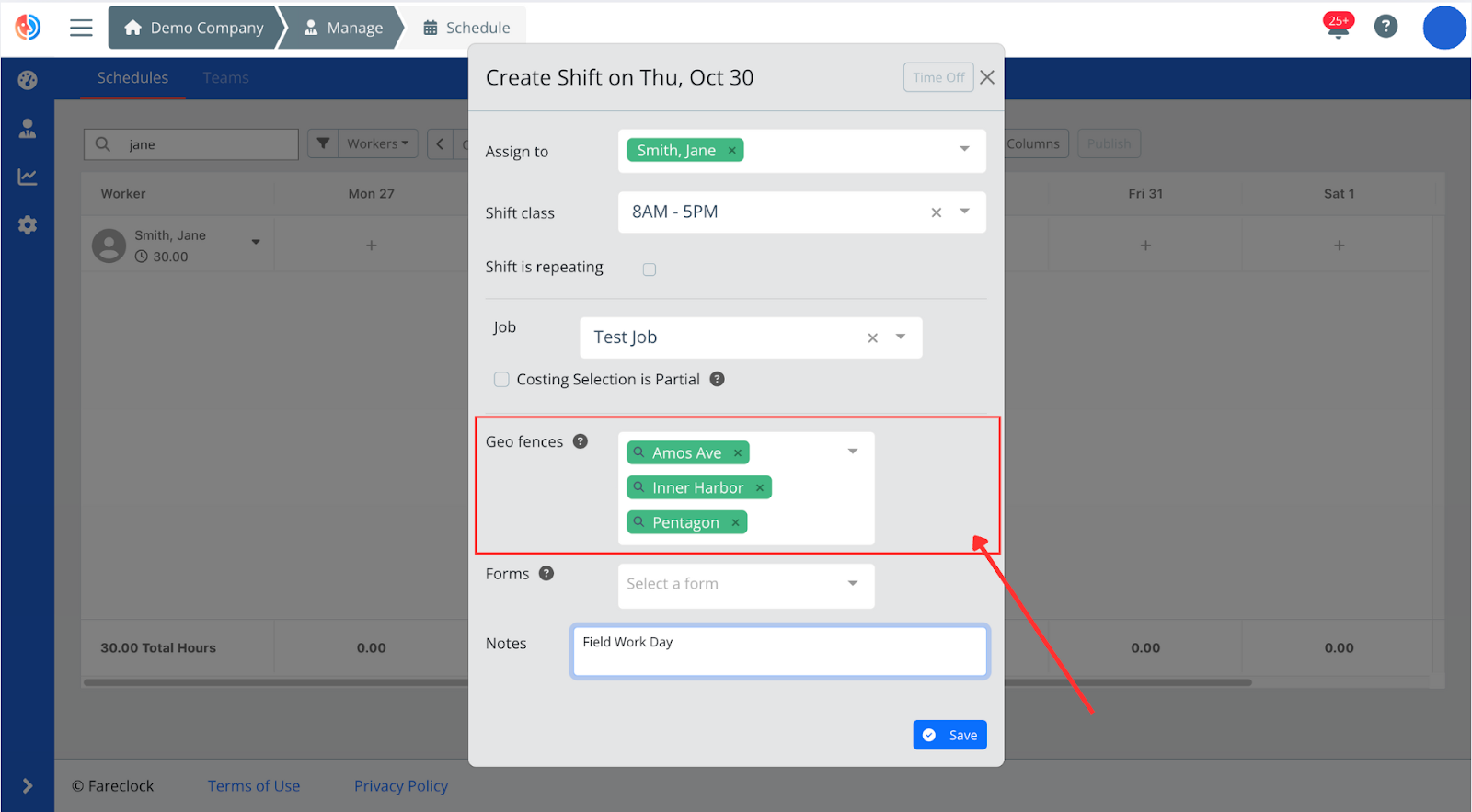This screenshot has height=812, width=1472.
Task: Expand the Job dropdown arrow
Action: (x=901, y=337)
